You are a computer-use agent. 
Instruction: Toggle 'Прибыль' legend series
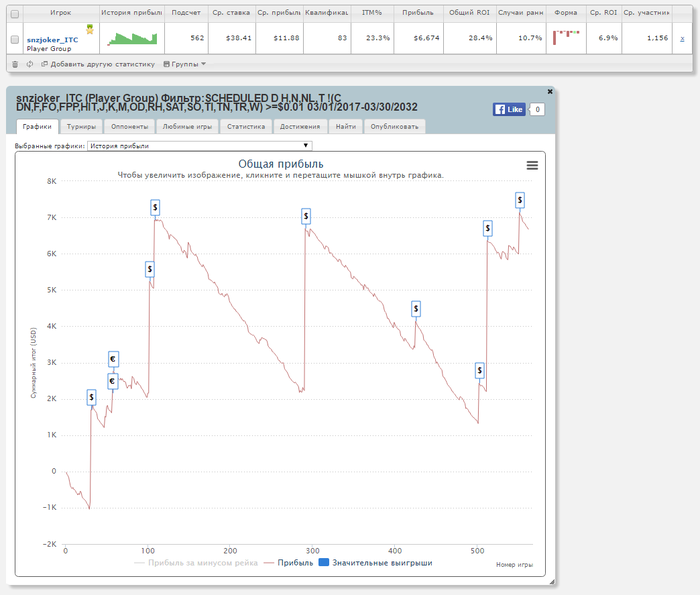click(288, 563)
